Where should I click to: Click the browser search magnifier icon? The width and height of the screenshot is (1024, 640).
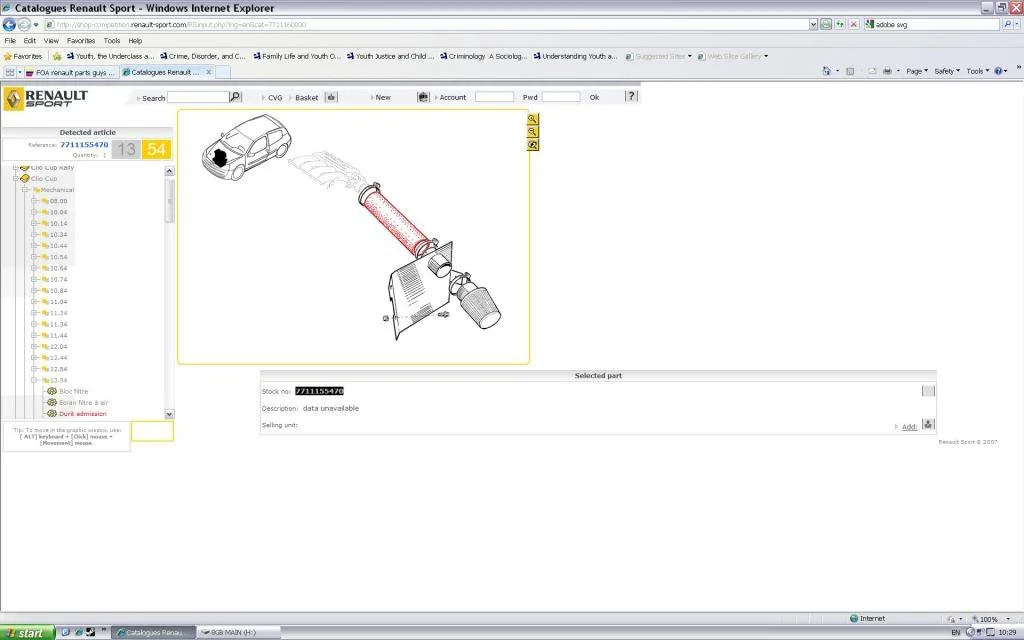point(1007,24)
